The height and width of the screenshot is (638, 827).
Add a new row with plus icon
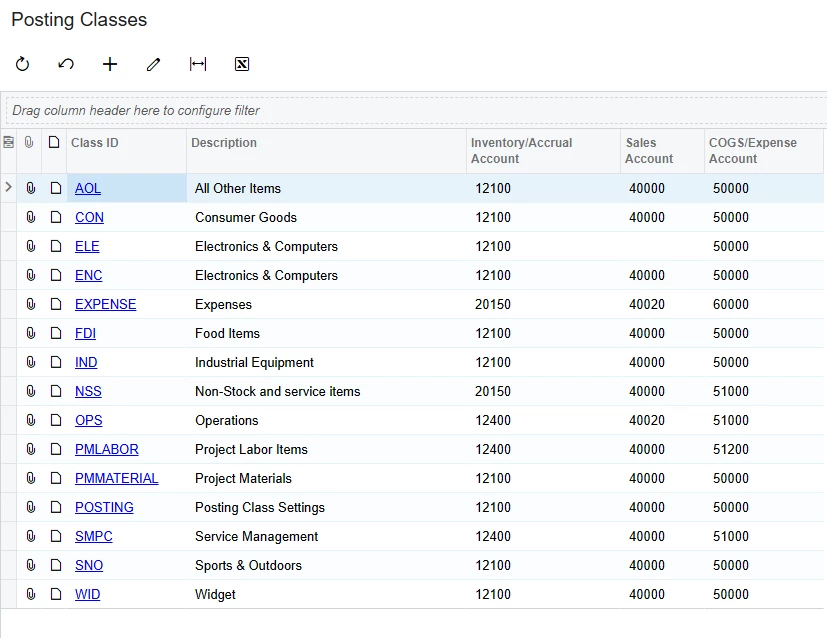point(110,64)
